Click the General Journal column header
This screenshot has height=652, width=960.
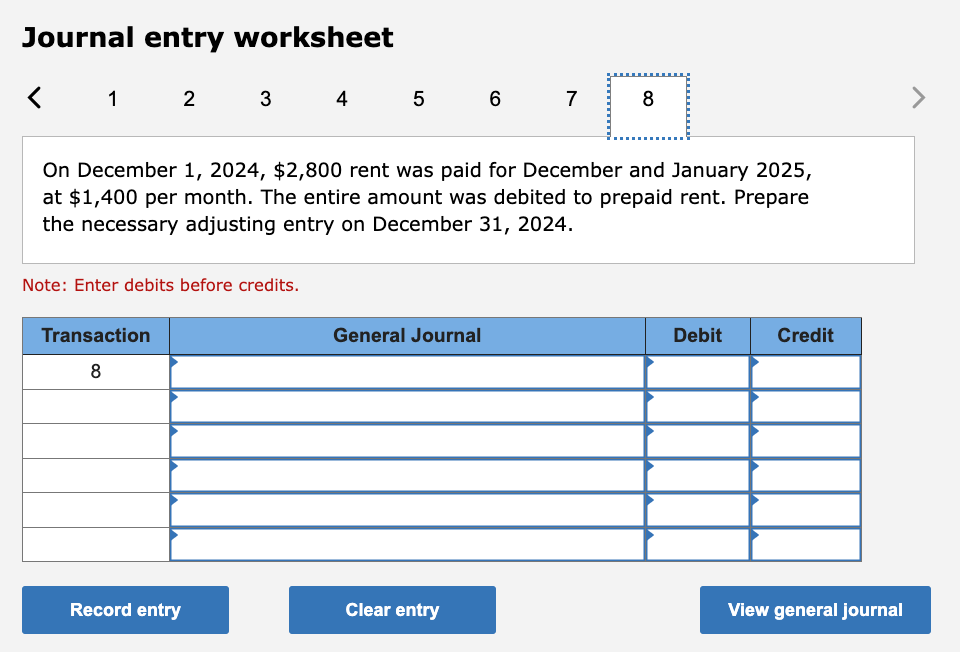(x=407, y=336)
